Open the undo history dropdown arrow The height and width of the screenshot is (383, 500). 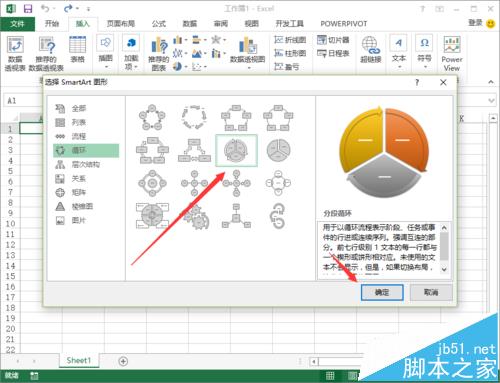(54, 8)
